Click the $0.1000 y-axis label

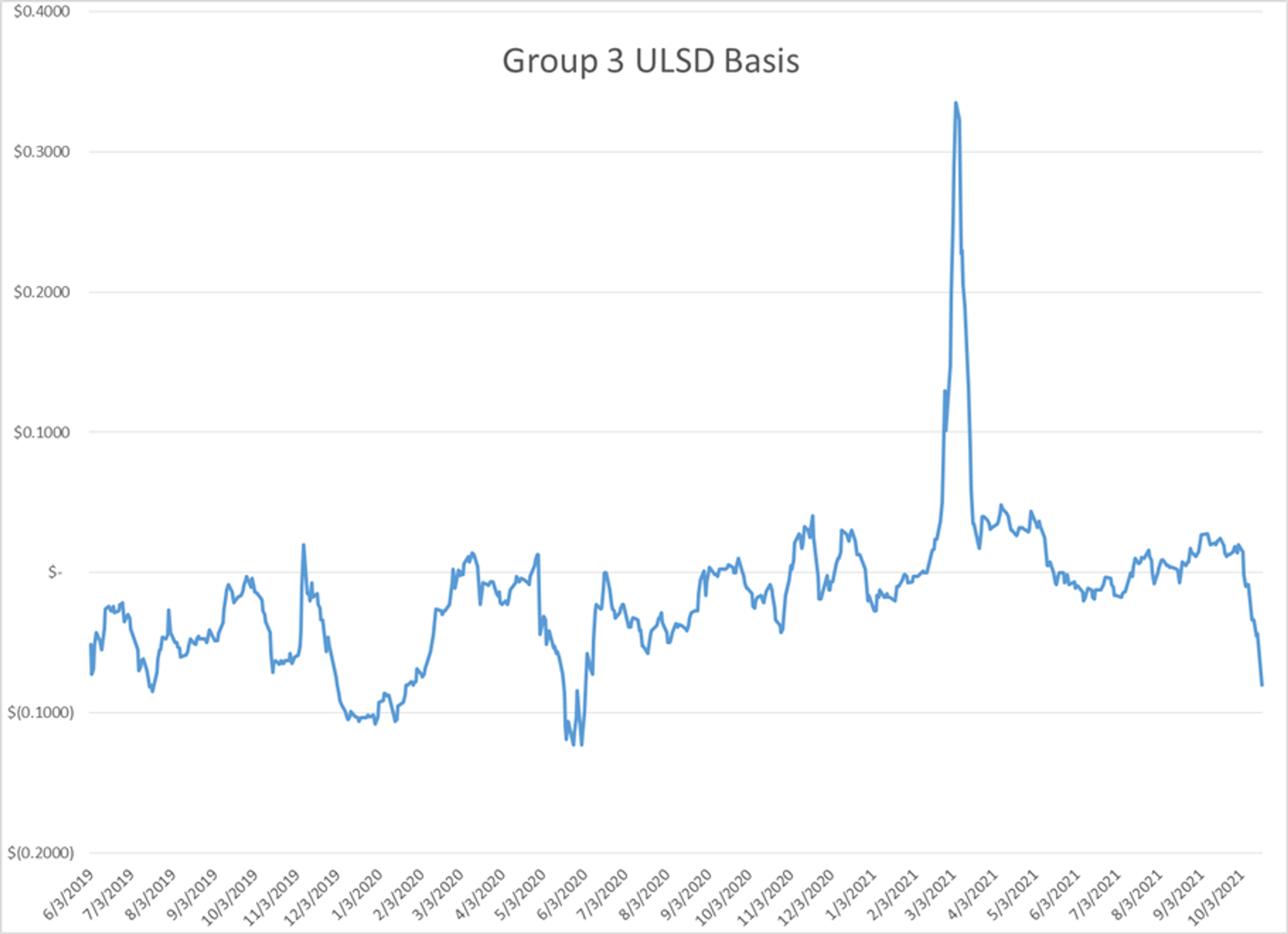(x=42, y=432)
